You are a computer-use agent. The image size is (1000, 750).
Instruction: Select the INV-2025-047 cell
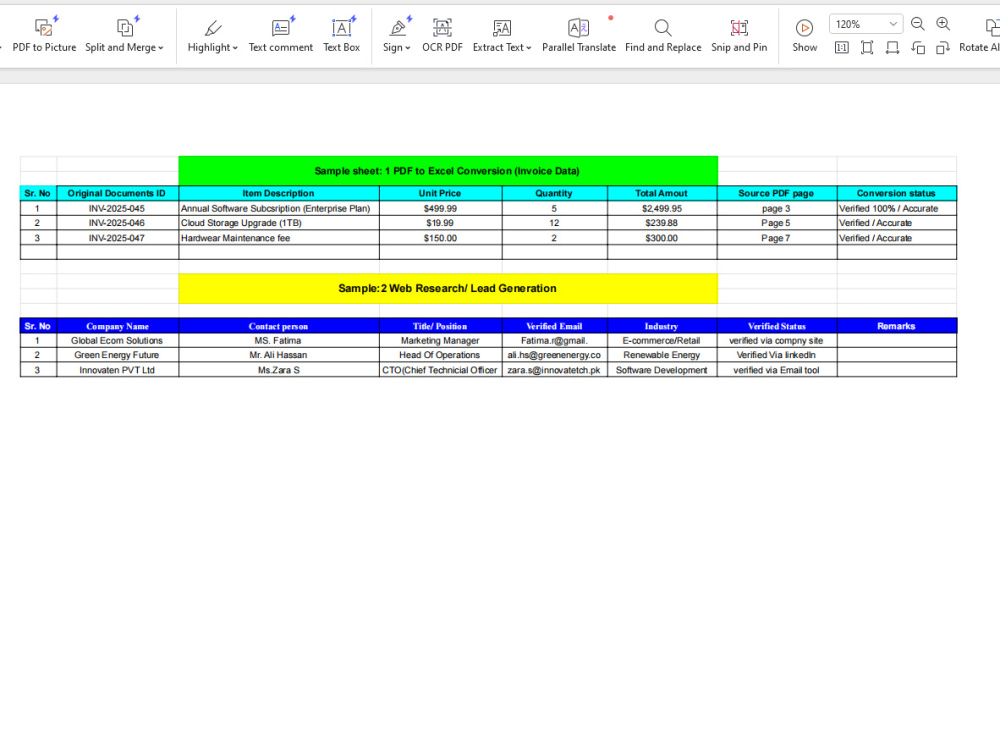[117, 238]
